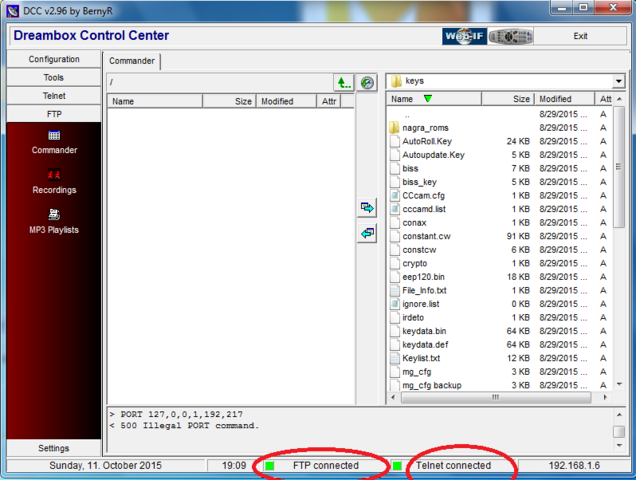Click the right pane vertical scrollbar thumb
This screenshot has height=480, width=636.
click(619, 167)
